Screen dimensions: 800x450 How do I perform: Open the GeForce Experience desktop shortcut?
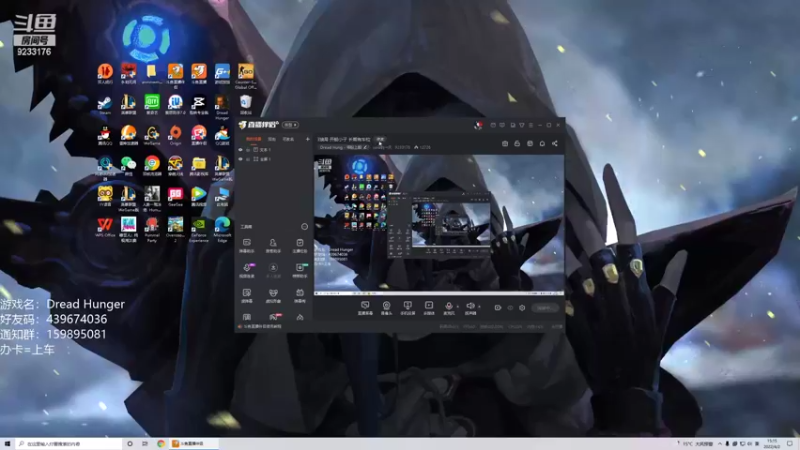pyautogui.click(x=198, y=229)
